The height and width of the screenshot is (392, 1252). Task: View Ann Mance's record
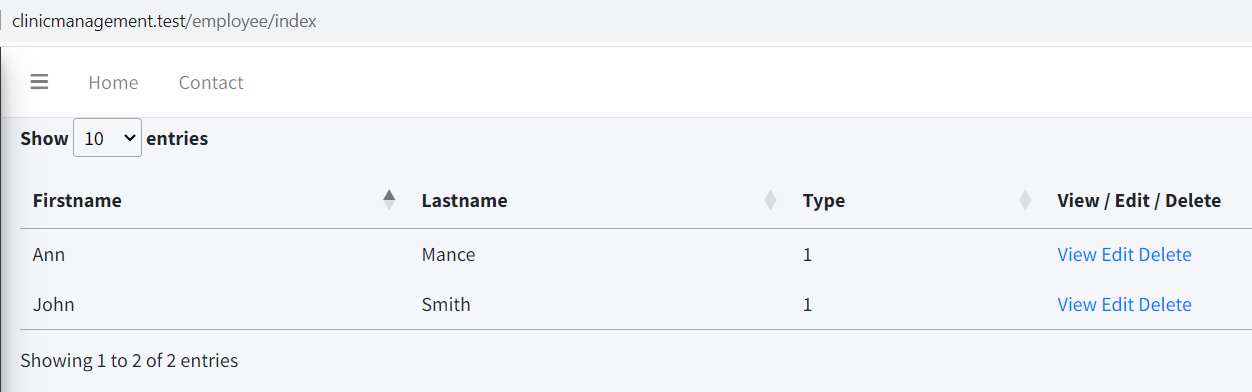(1077, 255)
